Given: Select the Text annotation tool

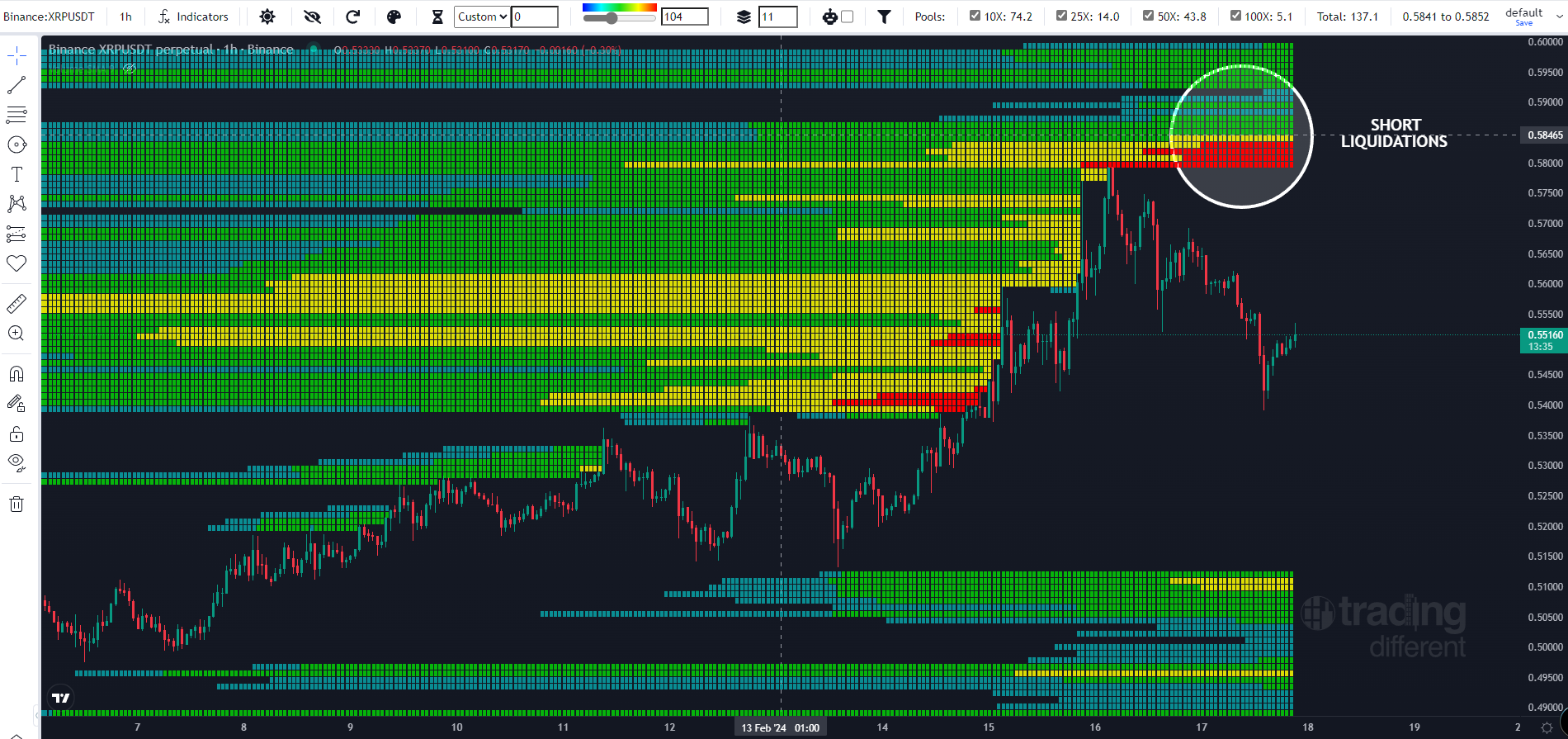Looking at the screenshot, I should [x=17, y=174].
